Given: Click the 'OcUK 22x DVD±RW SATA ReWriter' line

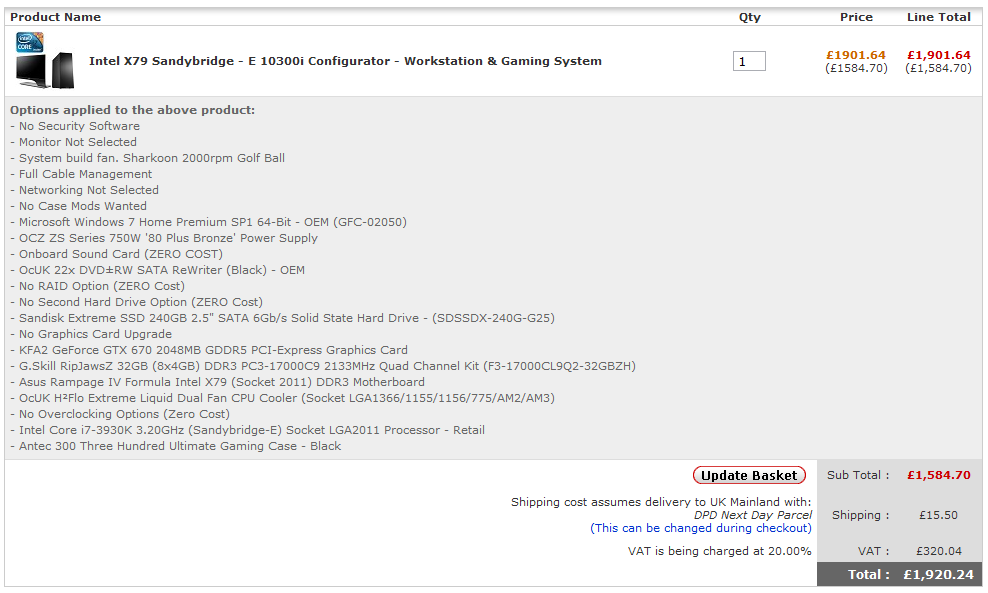Looking at the screenshot, I should pyautogui.click(x=158, y=270).
